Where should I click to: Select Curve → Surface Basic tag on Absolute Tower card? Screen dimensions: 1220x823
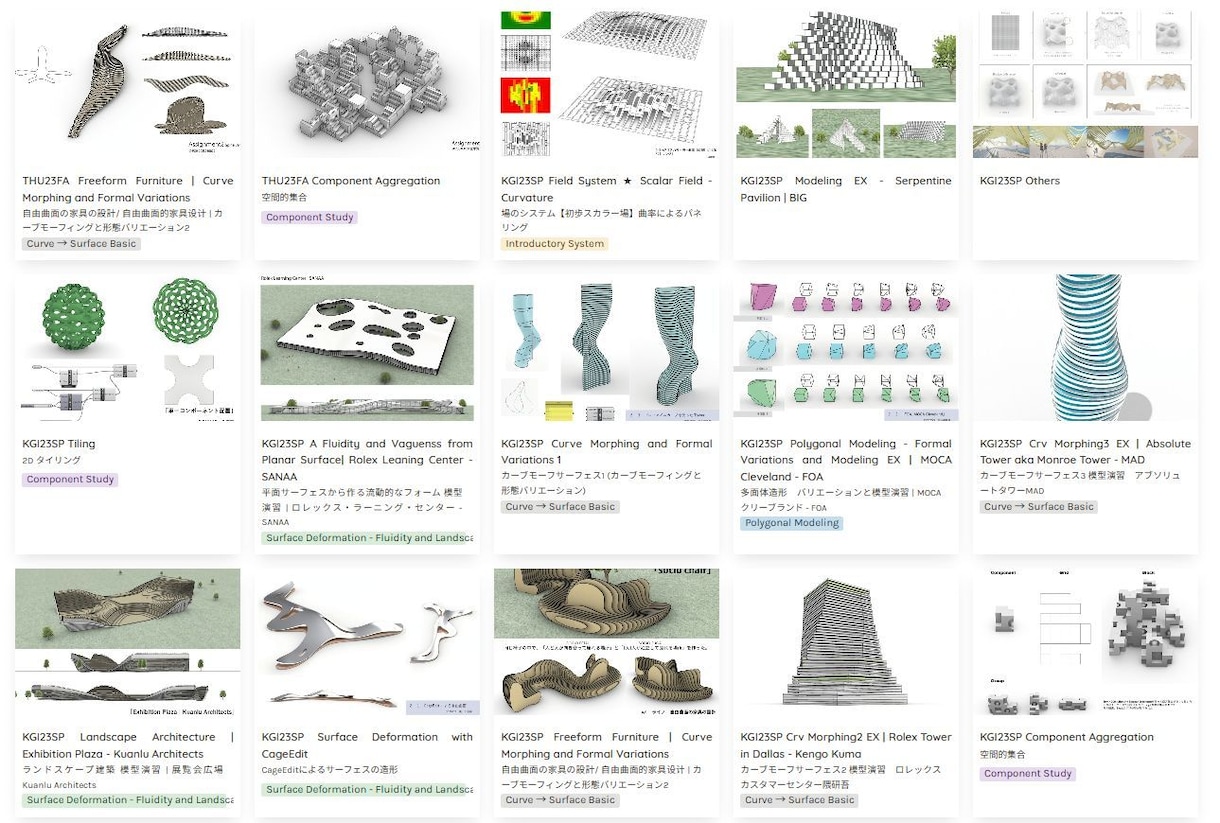click(x=1039, y=507)
